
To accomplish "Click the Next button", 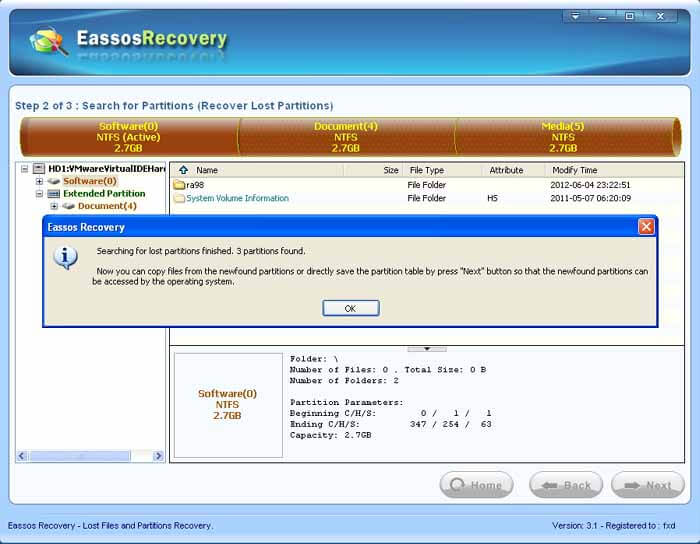I will pyautogui.click(x=647, y=485).
